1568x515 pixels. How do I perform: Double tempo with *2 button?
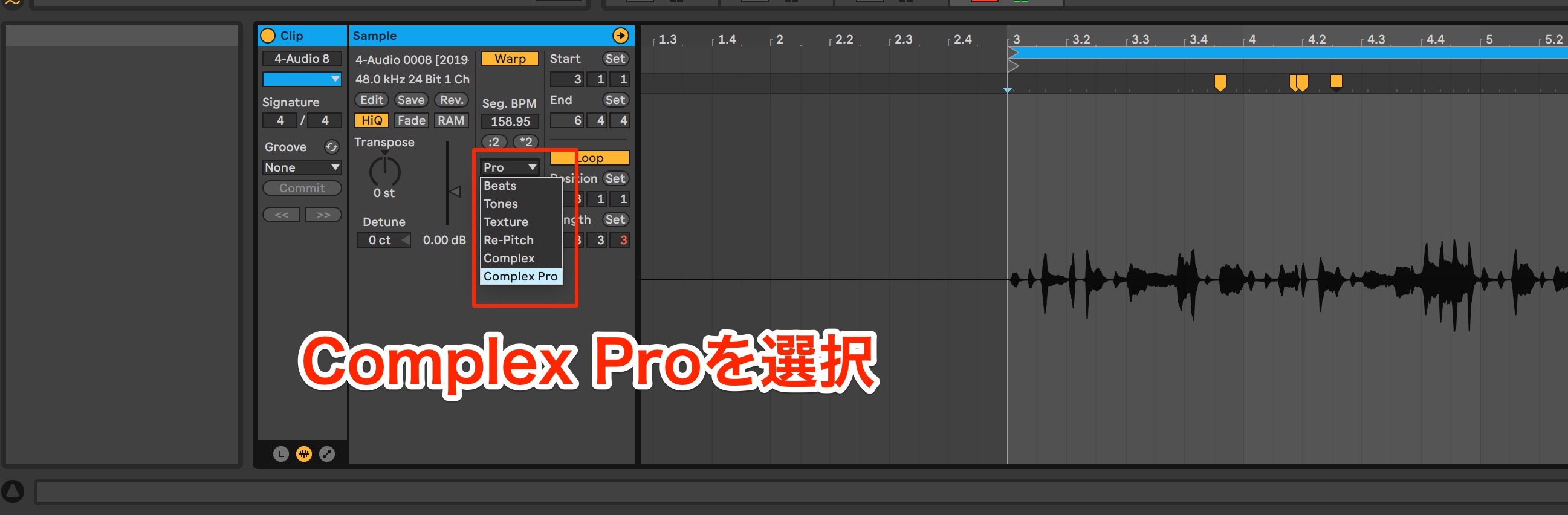pos(526,142)
